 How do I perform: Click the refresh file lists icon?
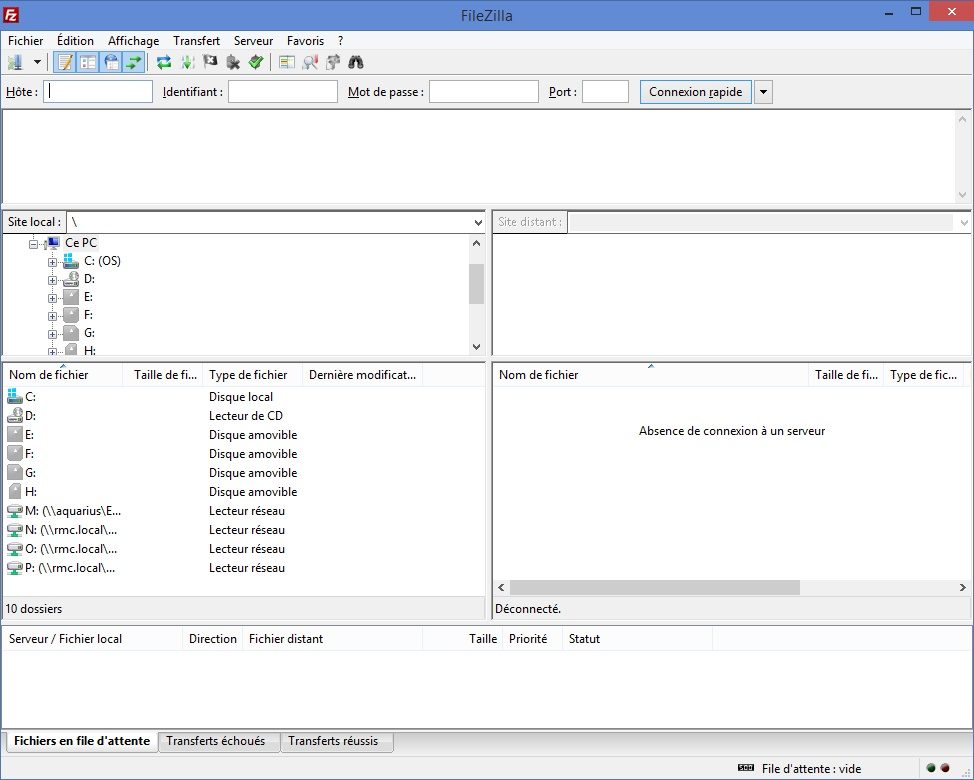(x=164, y=62)
